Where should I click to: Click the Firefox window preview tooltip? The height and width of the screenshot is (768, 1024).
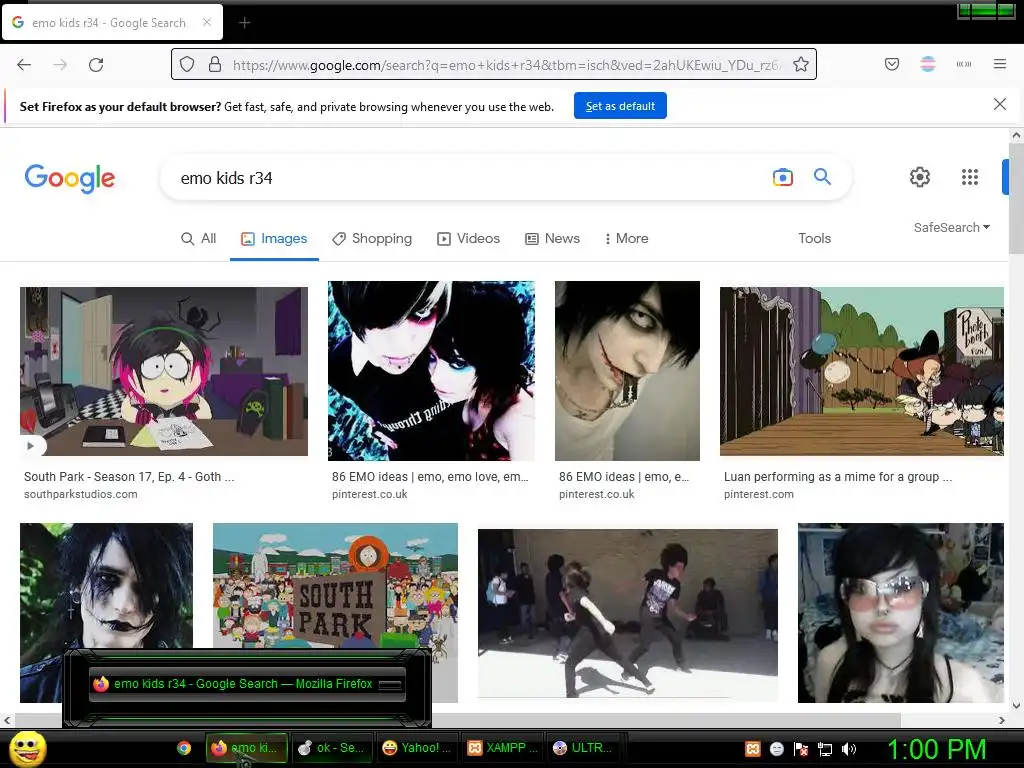coord(247,684)
